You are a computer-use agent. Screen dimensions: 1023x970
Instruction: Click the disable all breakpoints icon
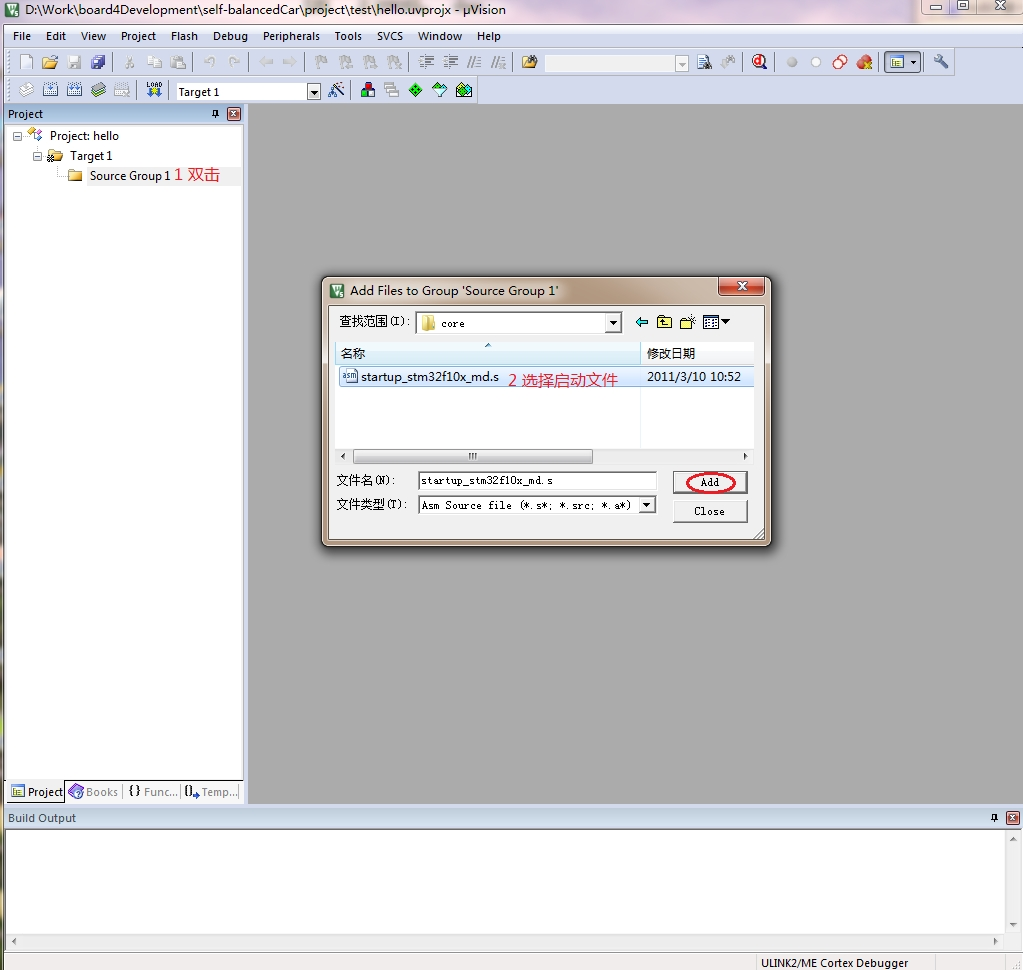[840, 62]
